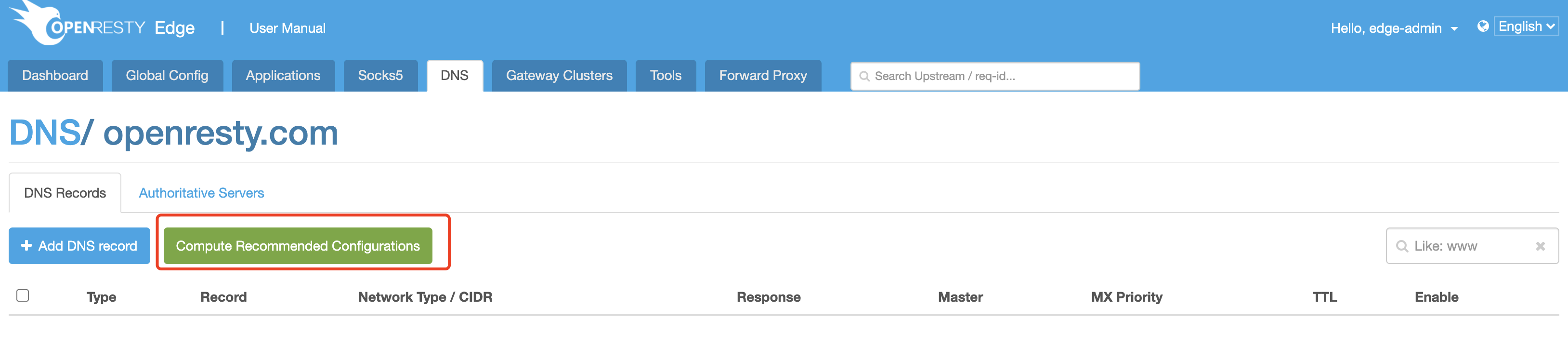Focus the Like: www filter field
The image size is (1568, 347).
[x=1472, y=246]
